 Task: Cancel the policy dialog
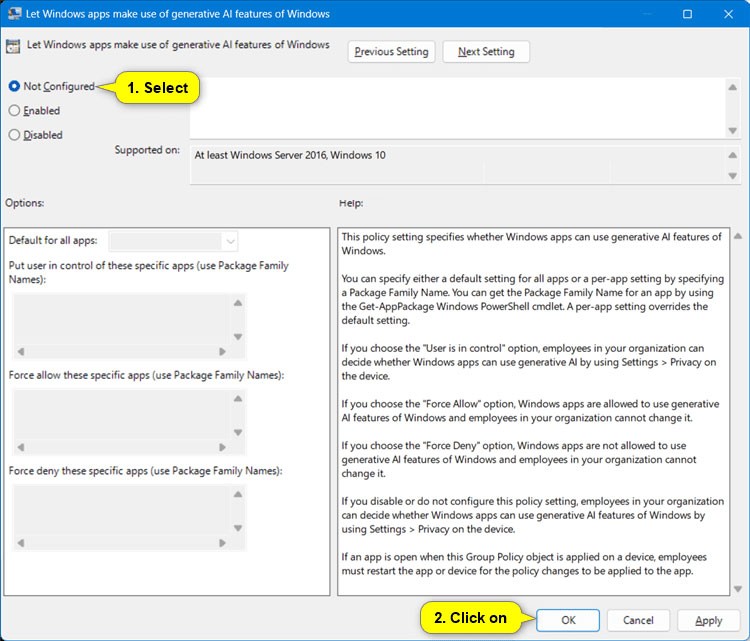tap(638, 620)
